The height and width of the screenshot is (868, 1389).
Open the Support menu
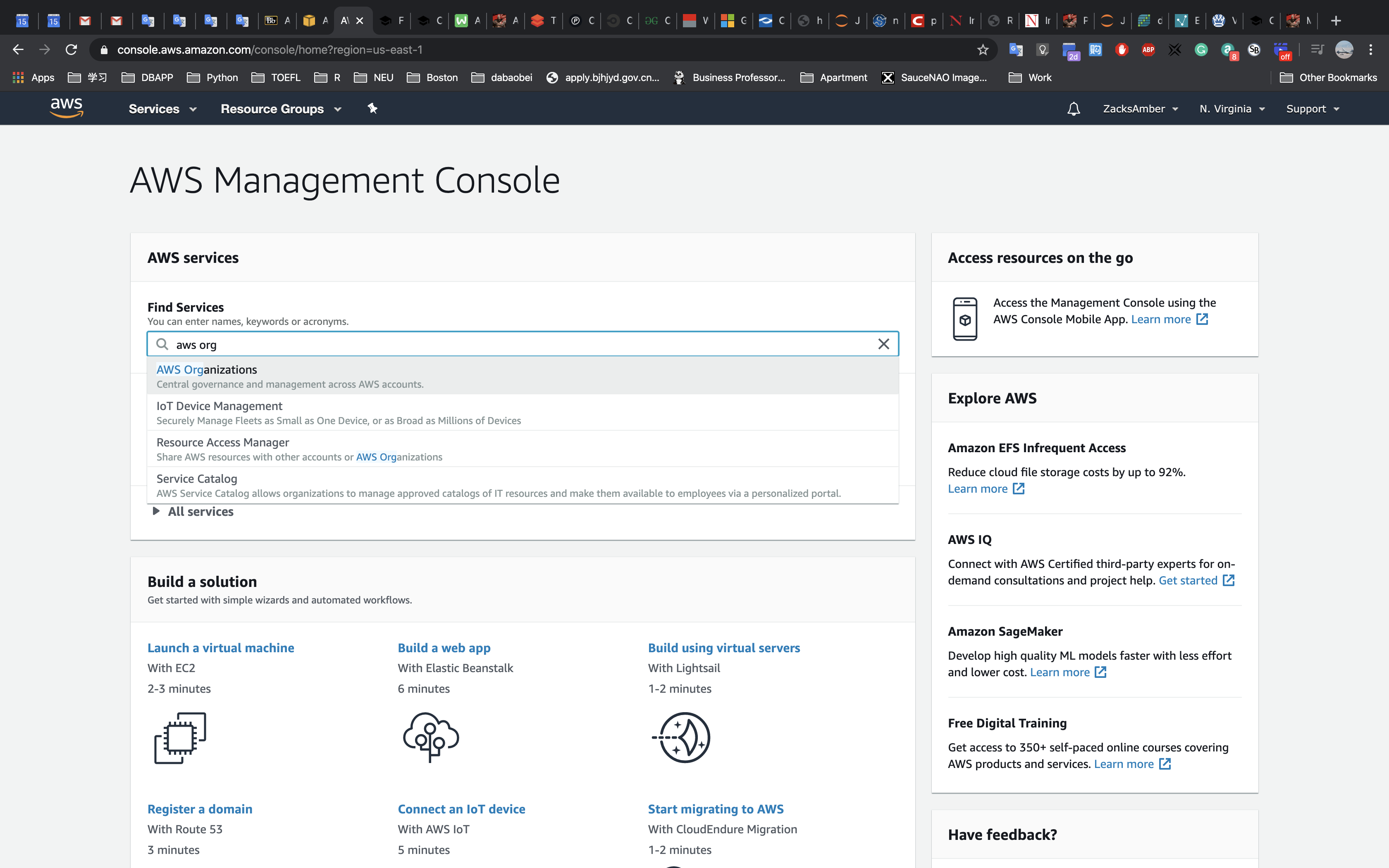click(x=1312, y=109)
